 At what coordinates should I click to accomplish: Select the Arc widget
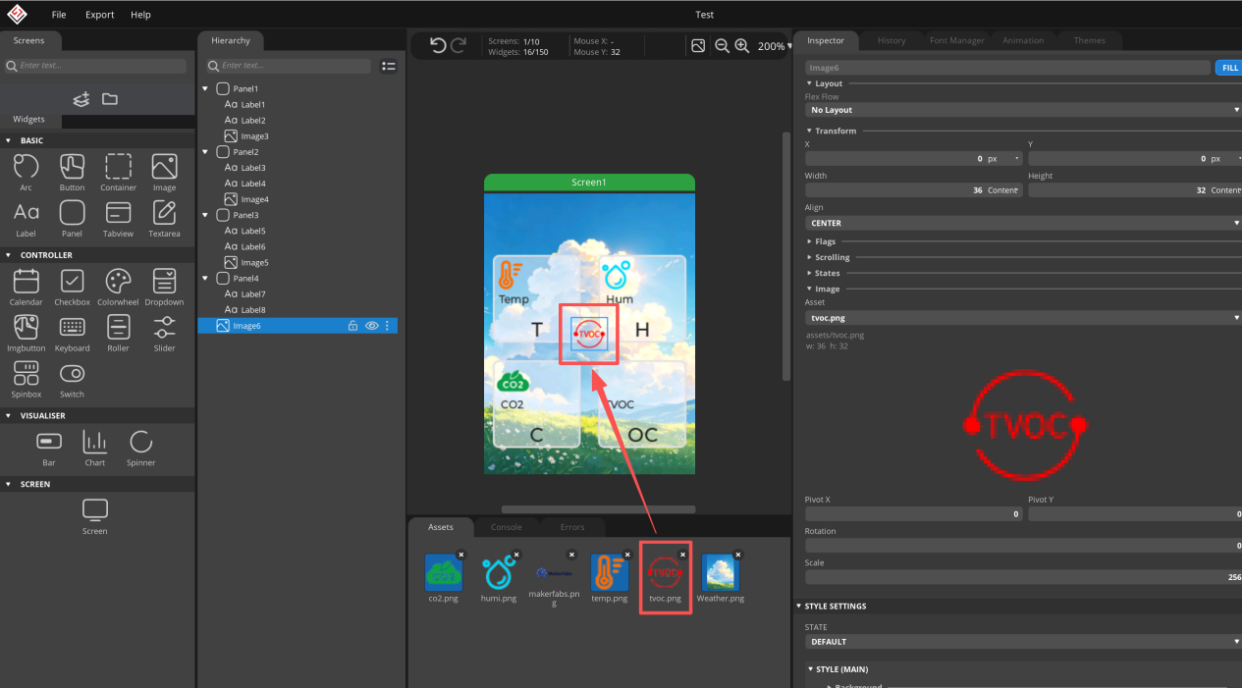[26, 172]
